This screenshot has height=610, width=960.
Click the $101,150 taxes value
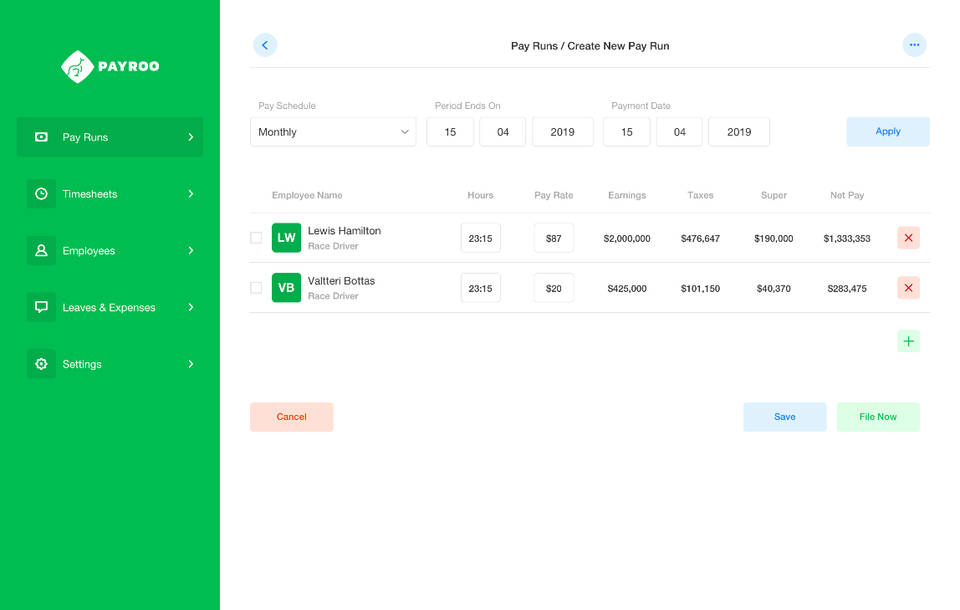tap(700, 288)
